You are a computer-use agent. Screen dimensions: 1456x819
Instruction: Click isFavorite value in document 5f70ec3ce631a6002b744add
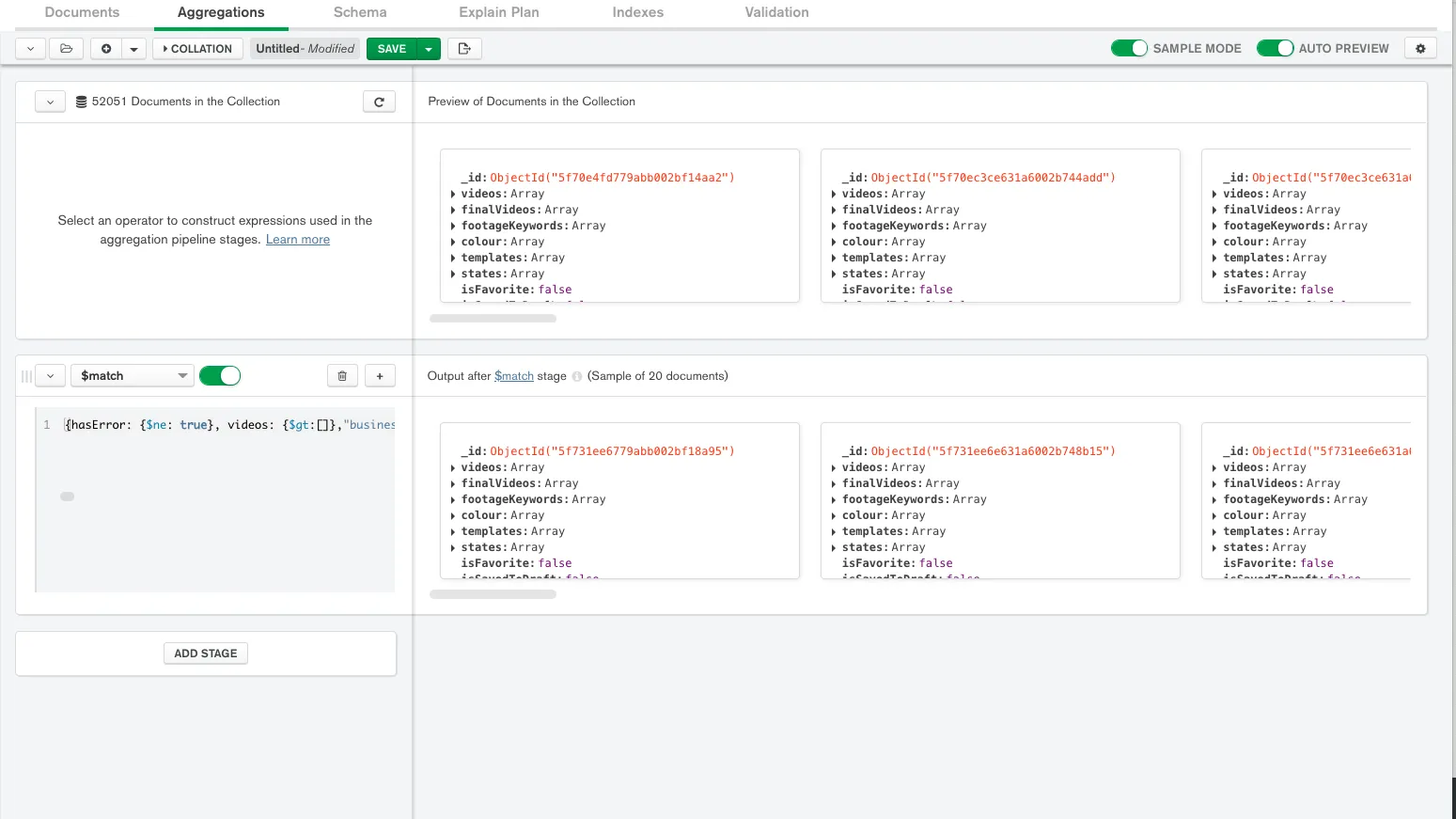pos(936,290)
